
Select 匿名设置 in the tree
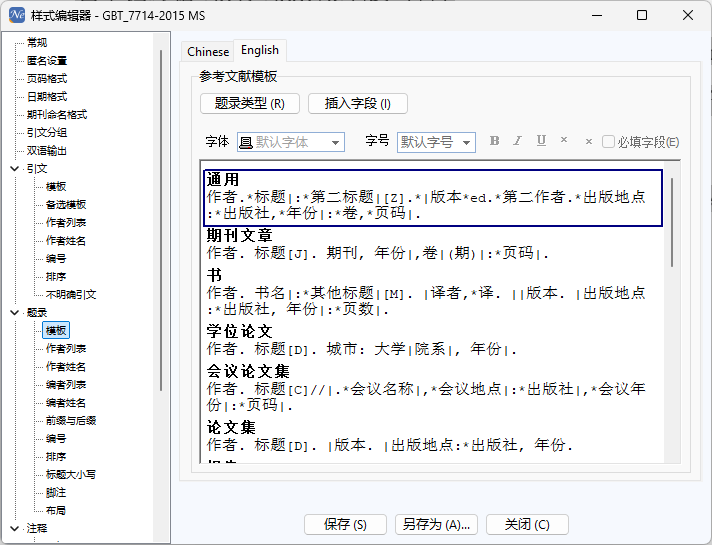[47, 61]
